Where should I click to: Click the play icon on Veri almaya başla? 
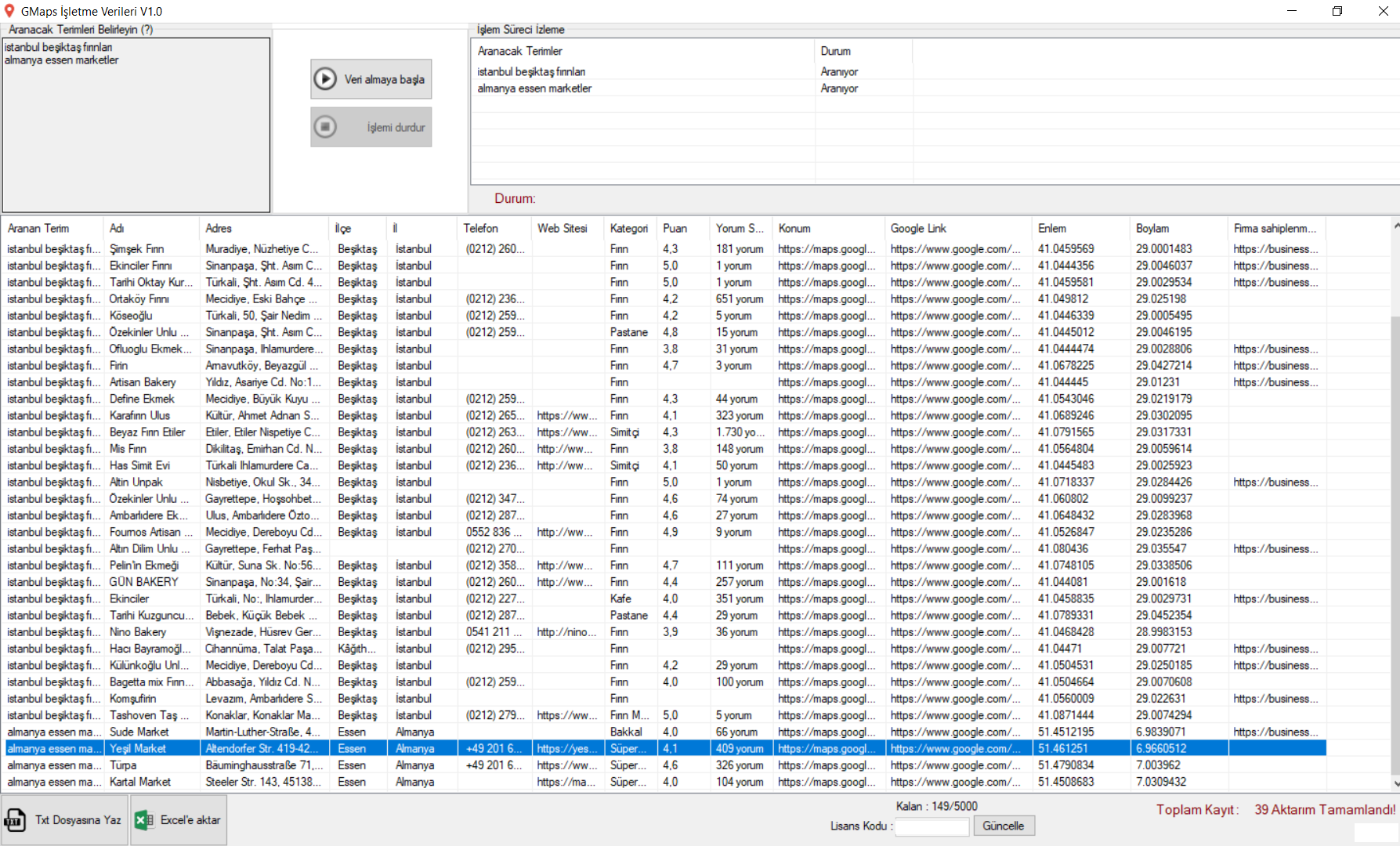pos(324,79)
